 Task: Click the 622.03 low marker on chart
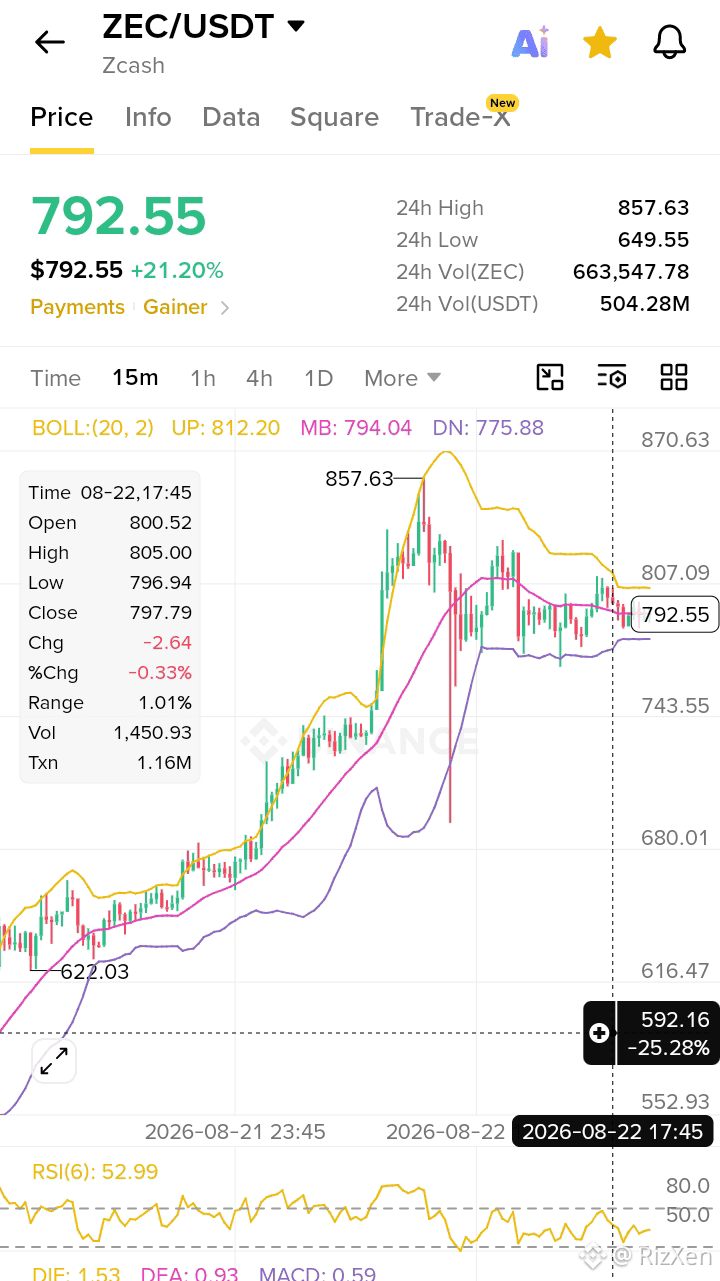(x=95, y=971)
